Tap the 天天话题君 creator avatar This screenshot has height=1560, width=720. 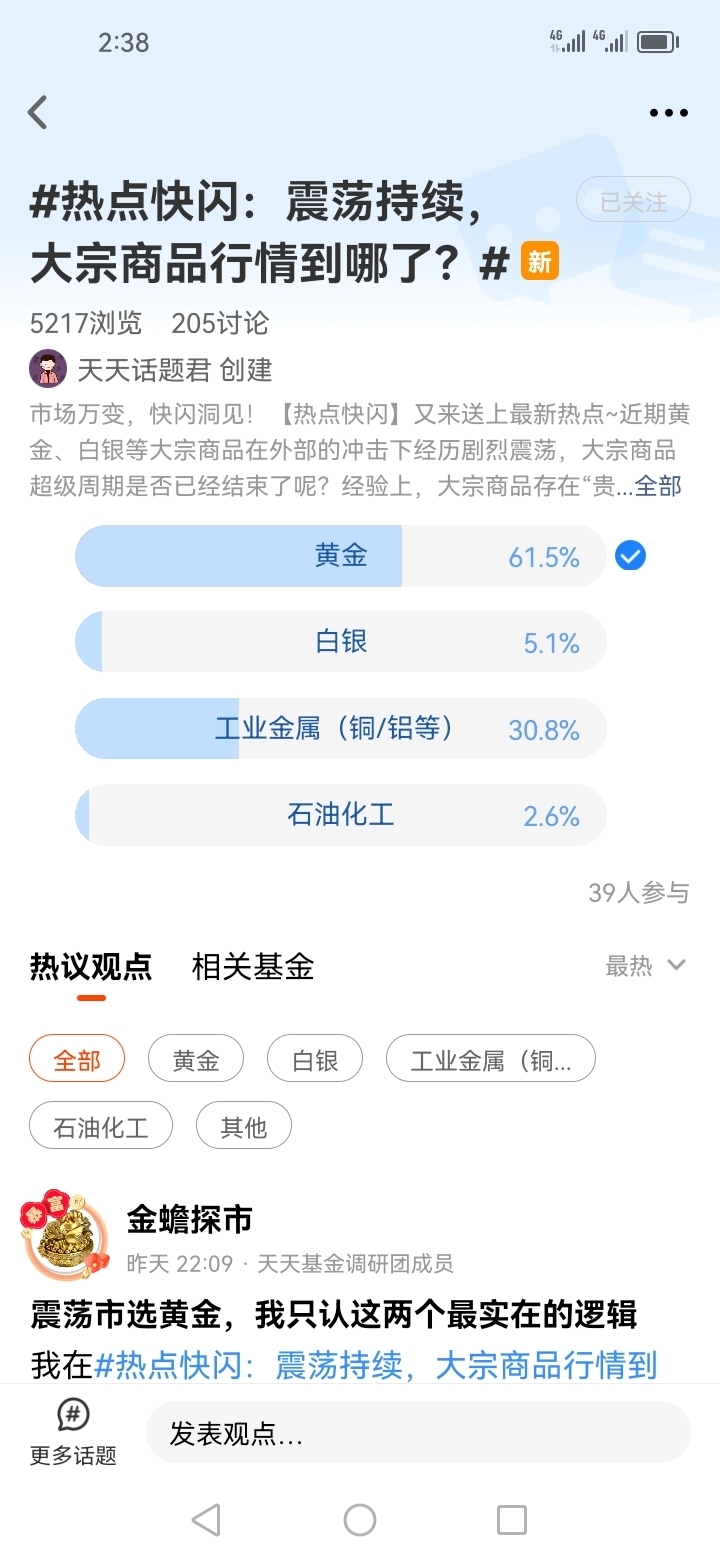click(x=48, y=369)
